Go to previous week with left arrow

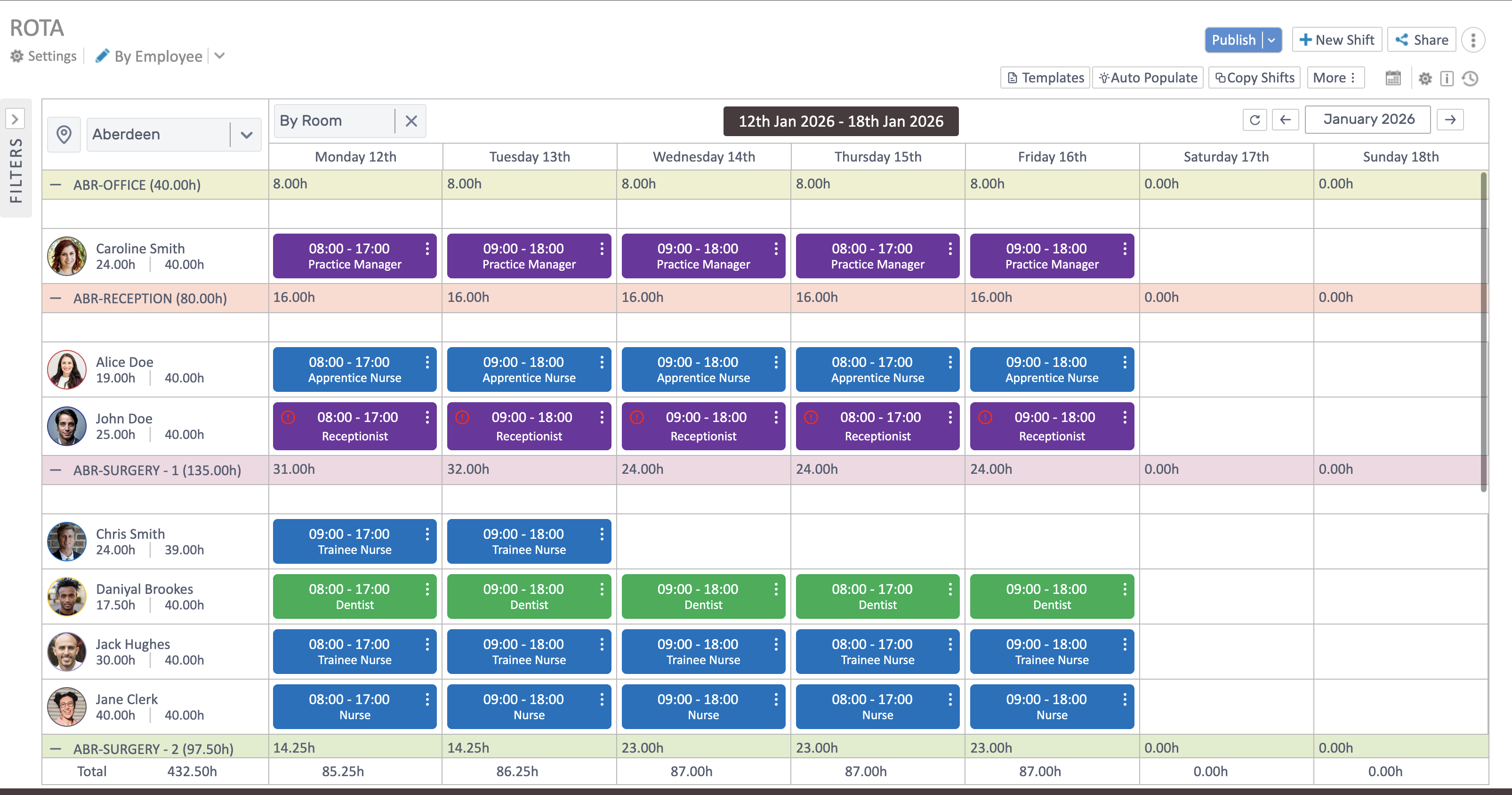coord(1286,120)
